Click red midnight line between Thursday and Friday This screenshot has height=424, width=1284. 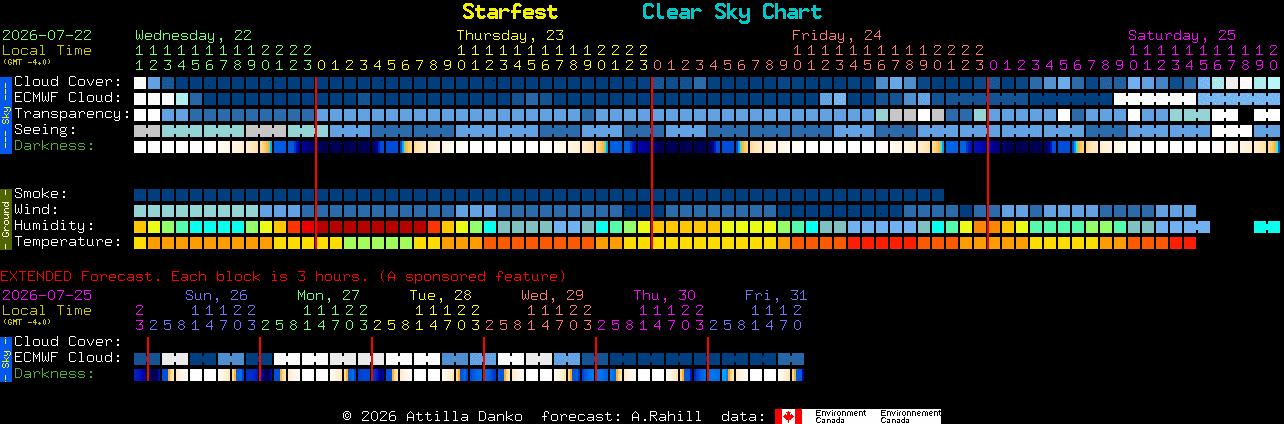(x=652, y=162)
